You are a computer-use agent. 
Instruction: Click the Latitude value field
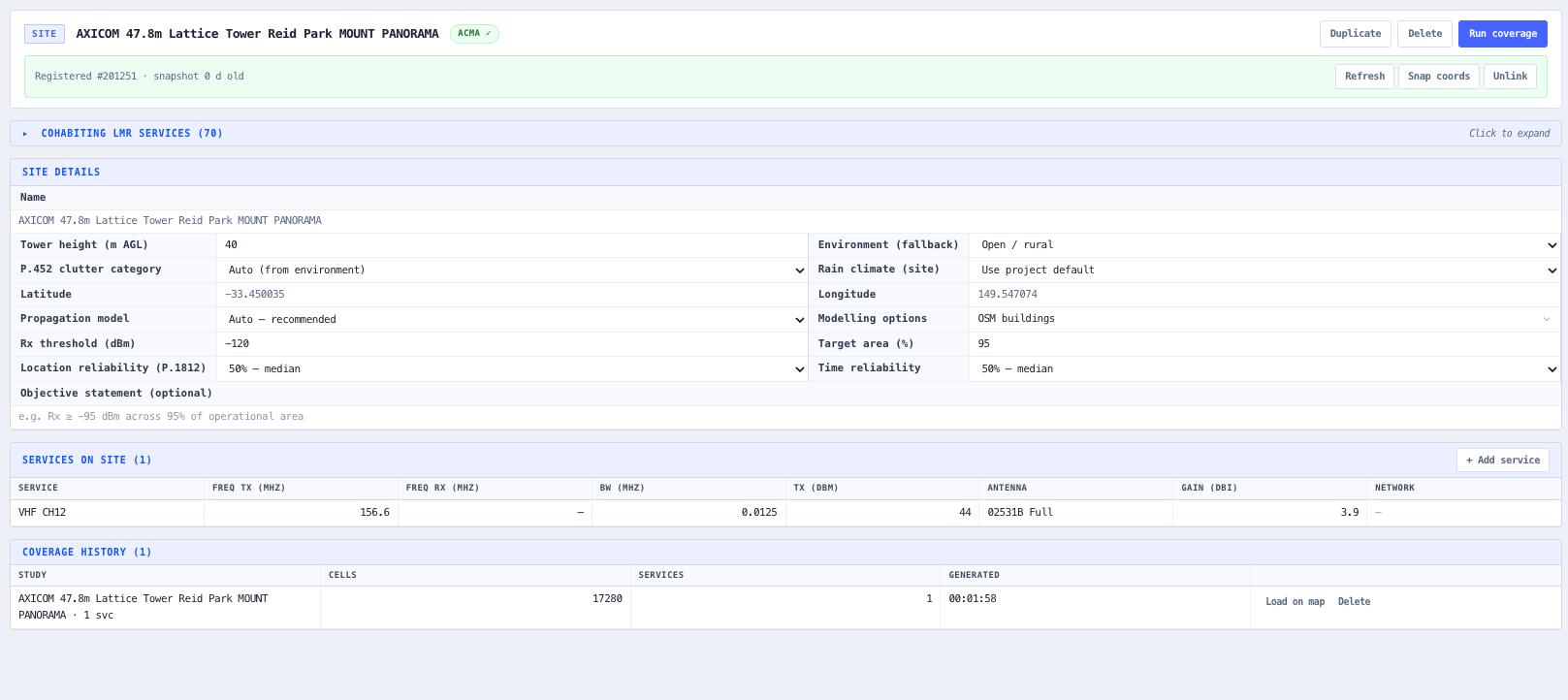(x=512, y=295)
